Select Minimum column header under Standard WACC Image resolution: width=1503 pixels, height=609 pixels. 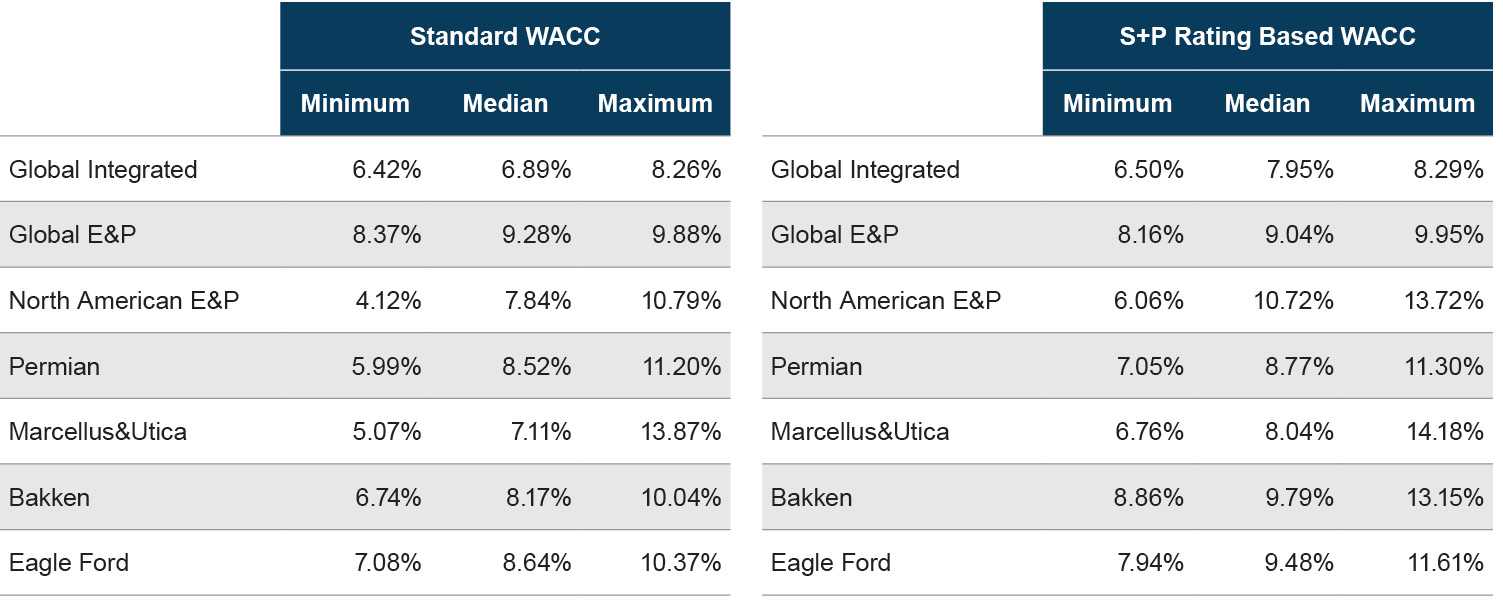[x=355, y=104]
